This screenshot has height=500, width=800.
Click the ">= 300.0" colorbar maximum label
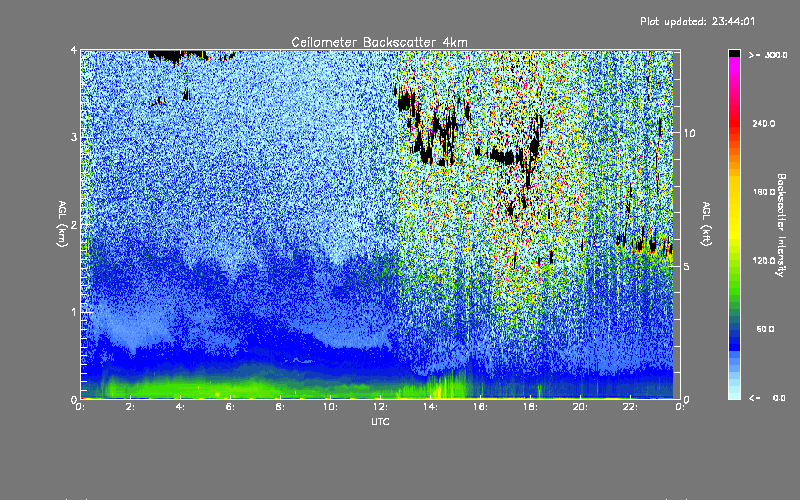768,55
